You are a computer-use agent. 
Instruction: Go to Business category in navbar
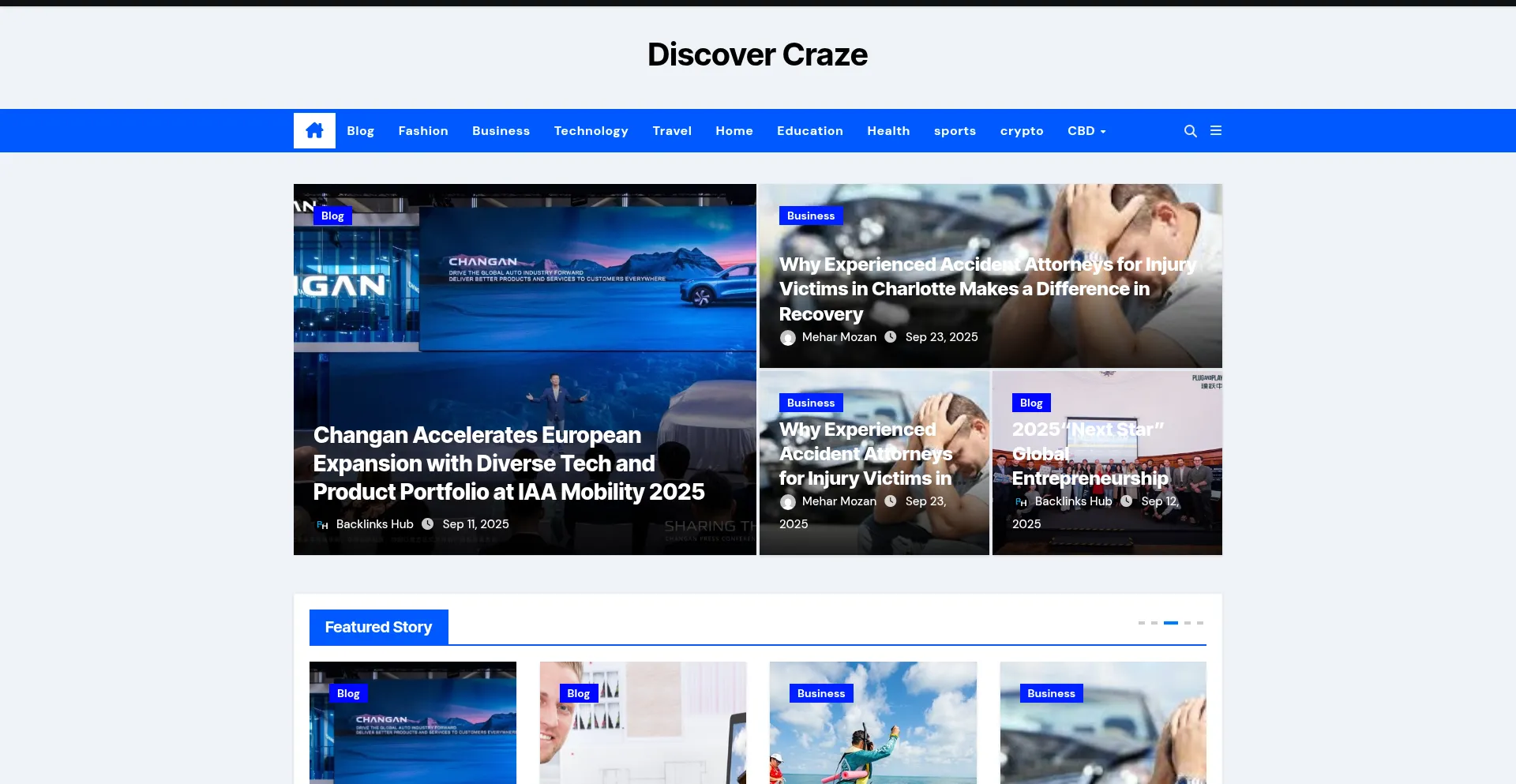pyautogui.click(x=501, y=131)
